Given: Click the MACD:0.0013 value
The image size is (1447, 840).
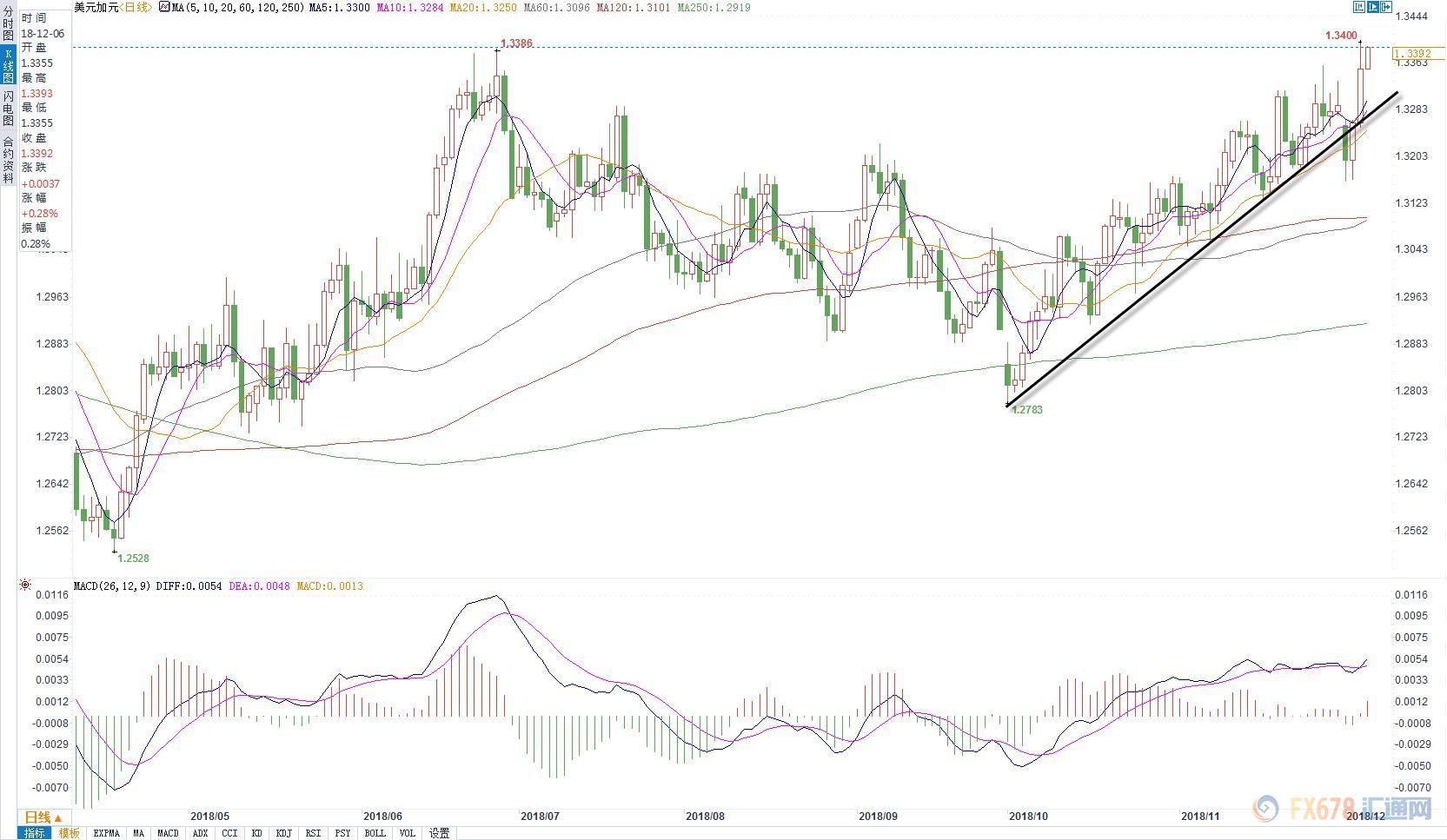Looking at the screenshot, I should (330, 586).
